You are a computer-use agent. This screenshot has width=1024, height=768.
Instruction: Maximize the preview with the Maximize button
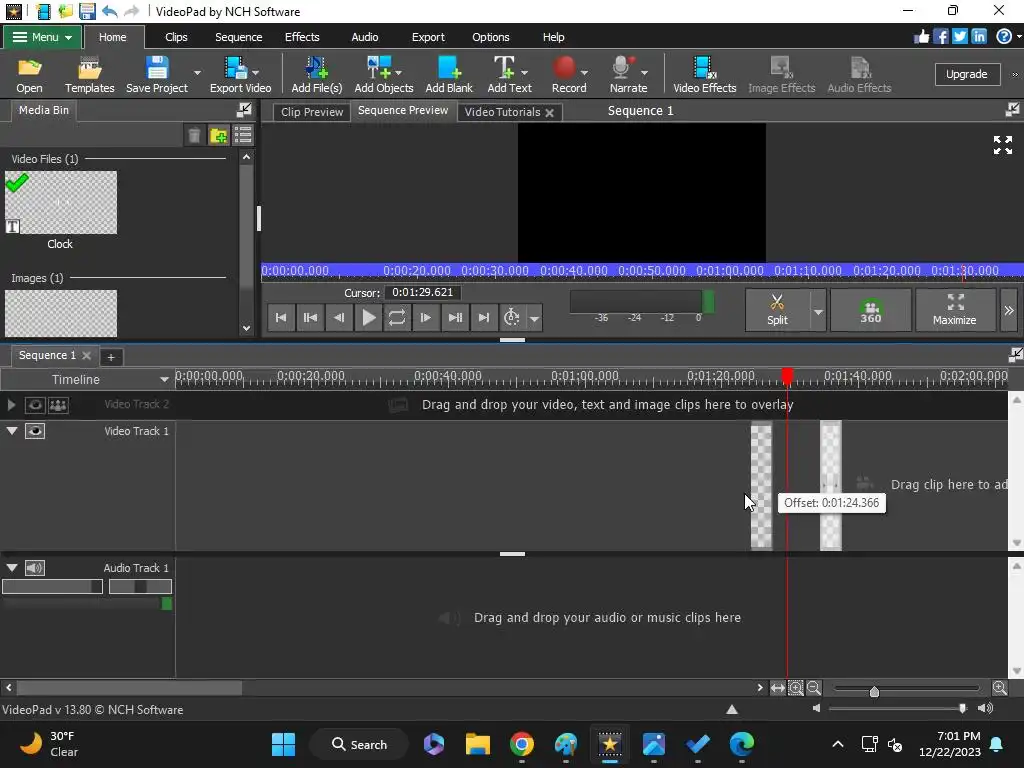tap(955, 310)
